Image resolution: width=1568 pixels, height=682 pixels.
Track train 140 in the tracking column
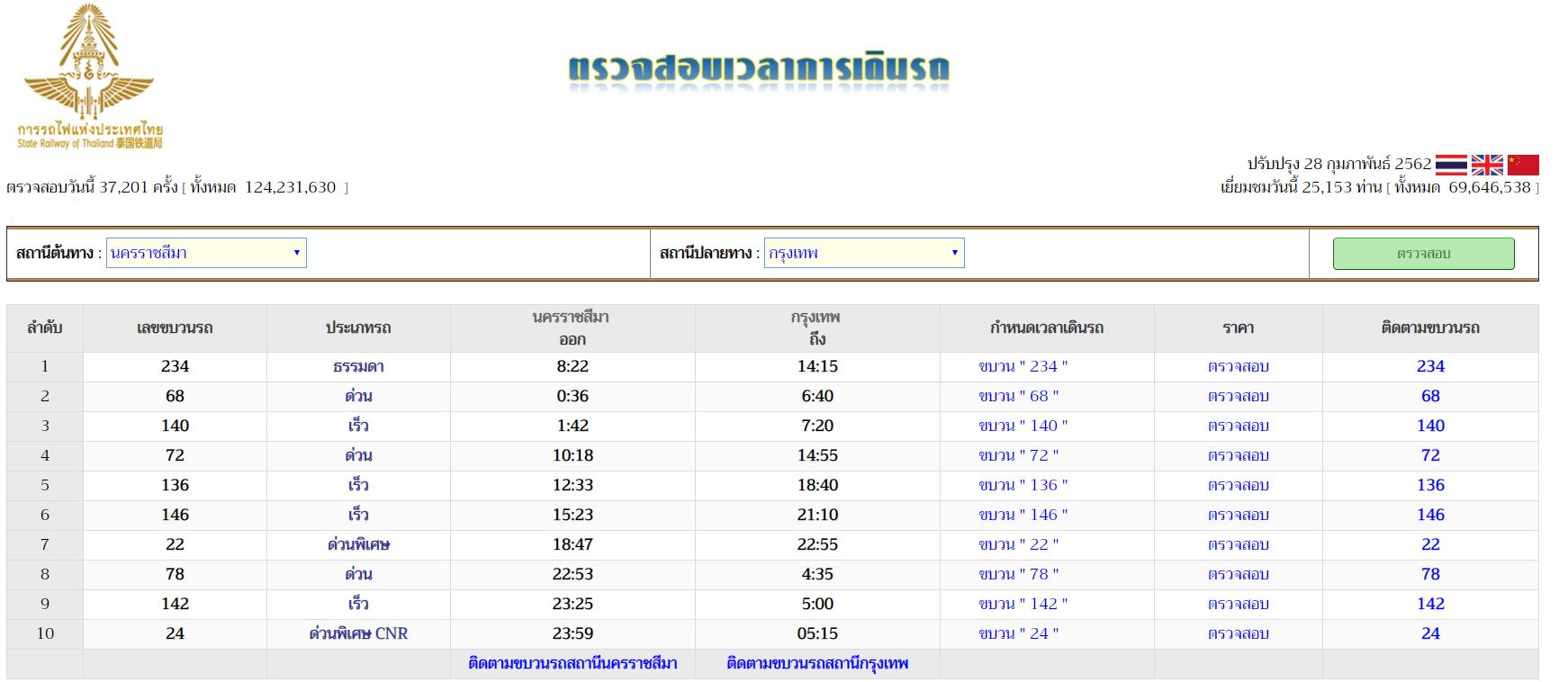pyautogui.click(x=1430, y=426)
